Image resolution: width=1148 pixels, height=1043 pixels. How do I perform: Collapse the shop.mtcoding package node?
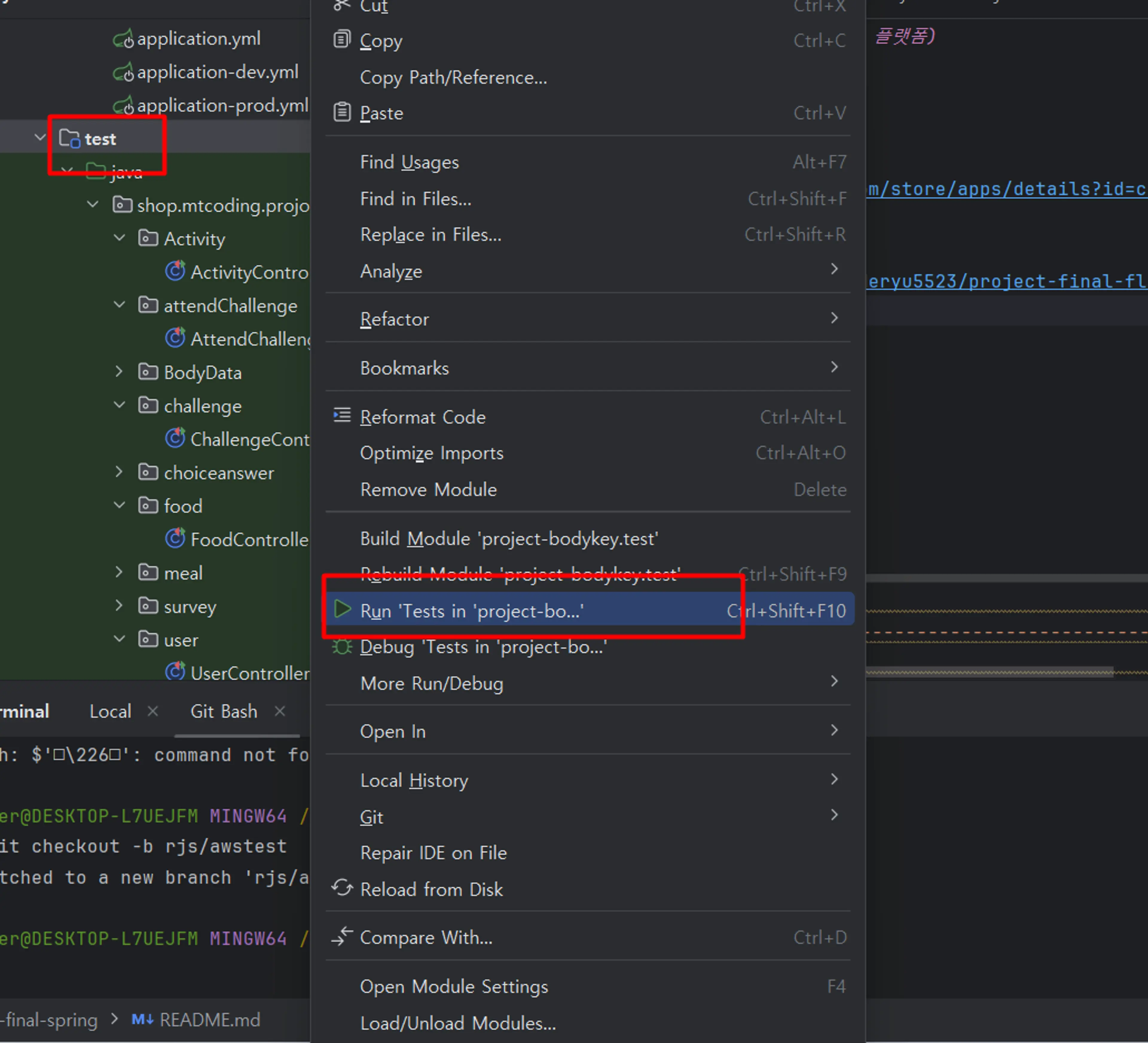93,205
